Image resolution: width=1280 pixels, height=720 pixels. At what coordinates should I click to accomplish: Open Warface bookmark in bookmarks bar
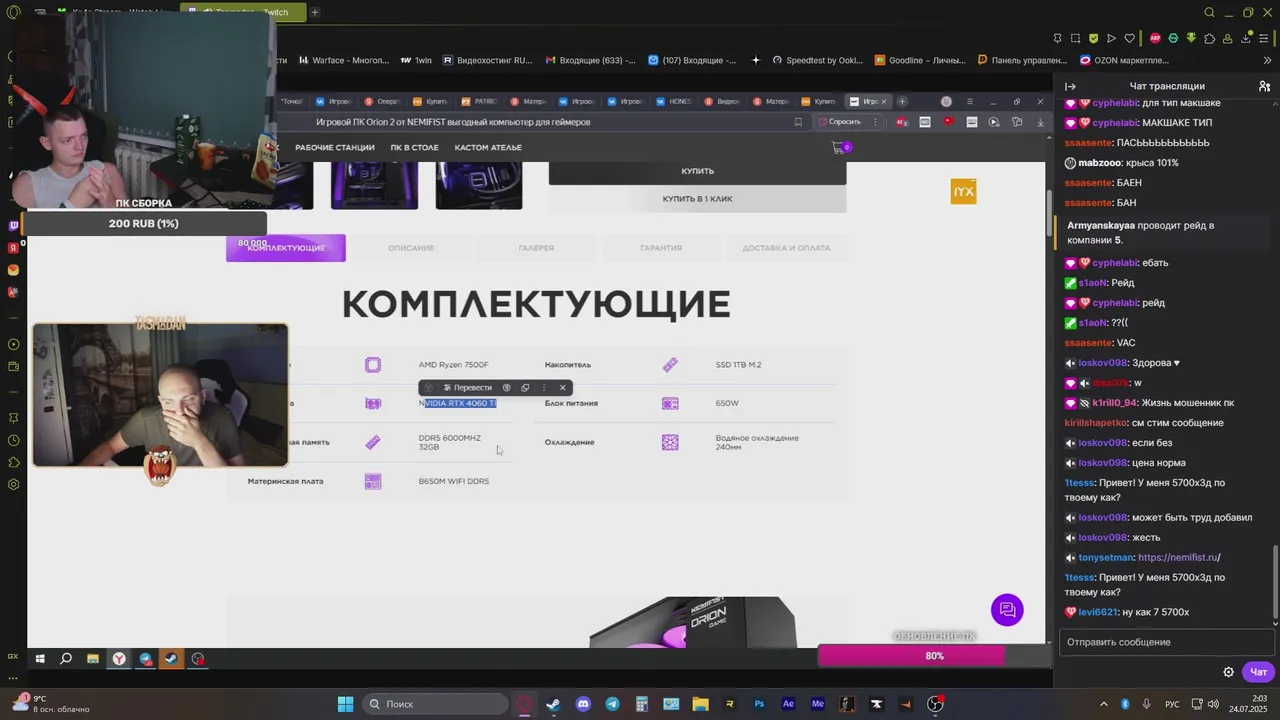(343, 60)
